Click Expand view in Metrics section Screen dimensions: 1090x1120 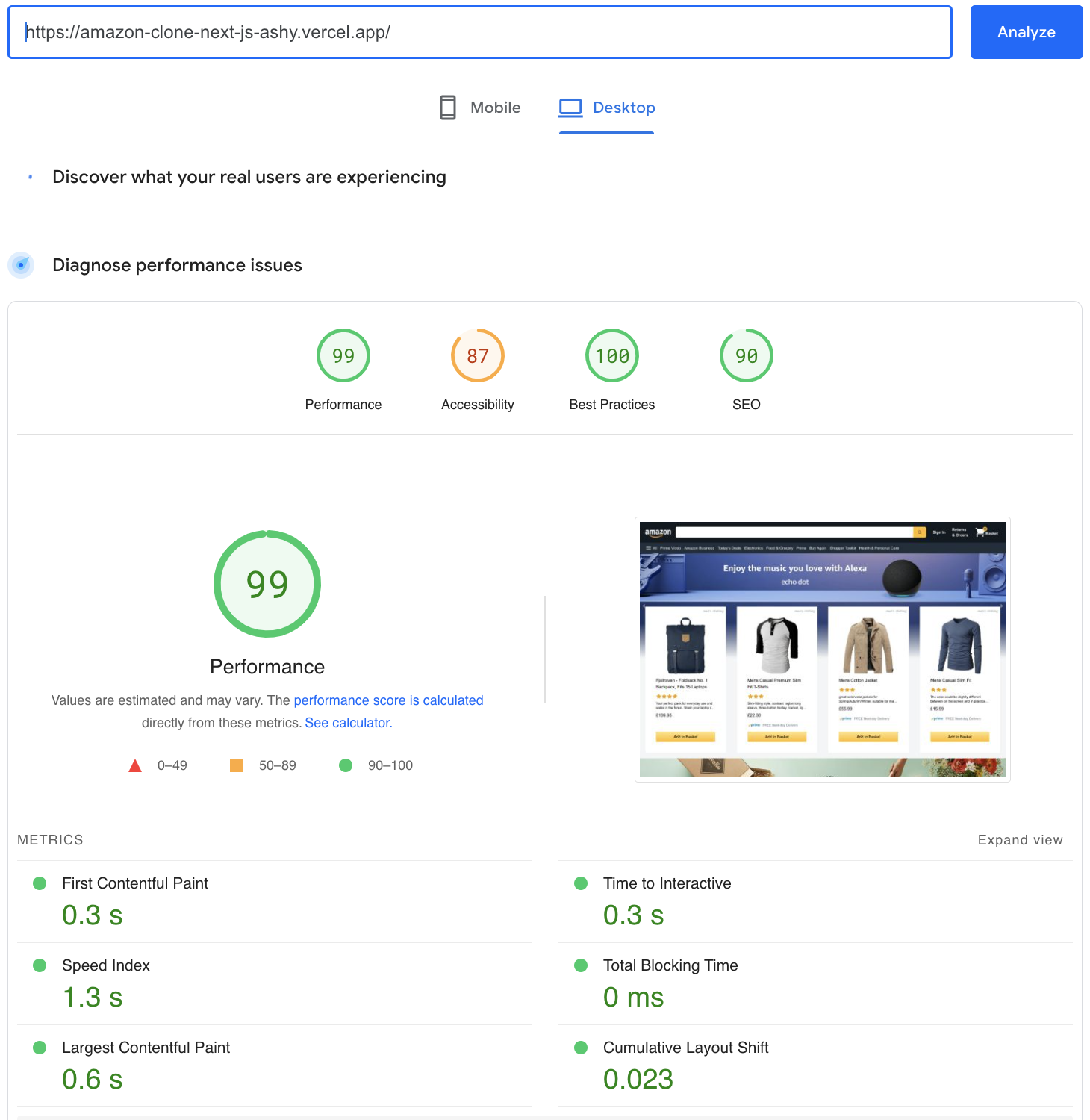pyautogui.click(x=1021, y=840)
